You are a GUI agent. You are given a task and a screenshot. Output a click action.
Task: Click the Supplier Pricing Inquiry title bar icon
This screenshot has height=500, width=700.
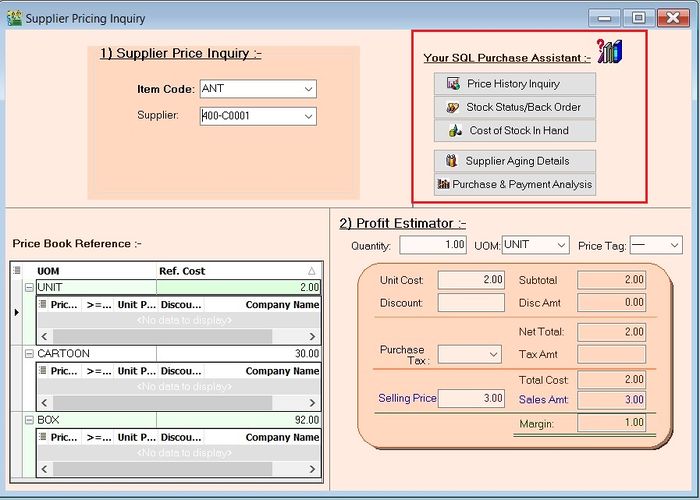(13, 18)
